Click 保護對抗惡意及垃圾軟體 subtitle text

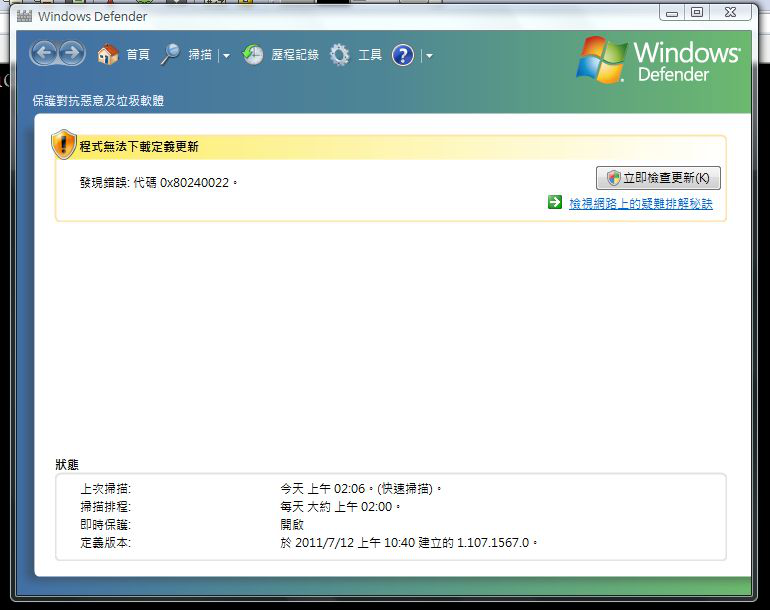point(98,101)
